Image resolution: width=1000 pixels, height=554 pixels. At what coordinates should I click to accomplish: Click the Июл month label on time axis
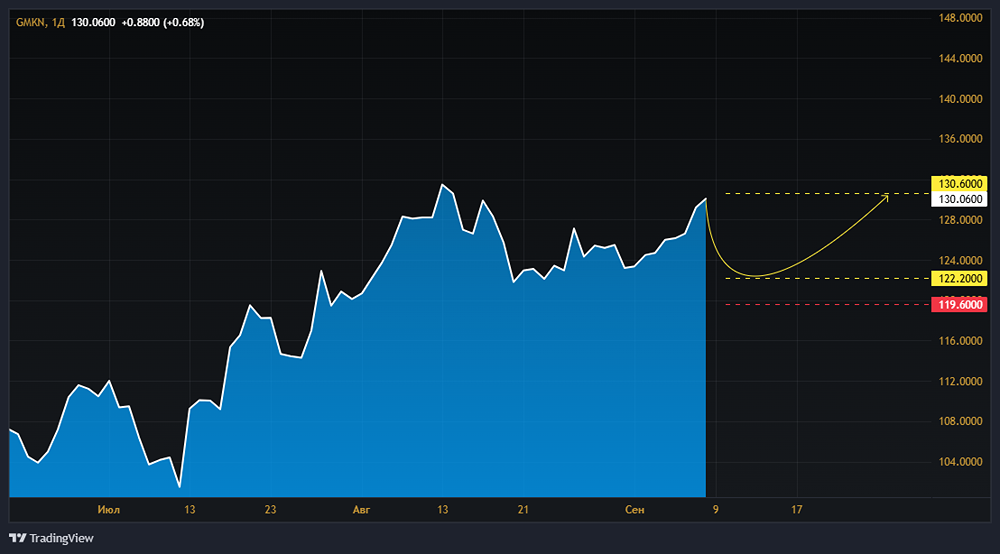click(109, 510)
